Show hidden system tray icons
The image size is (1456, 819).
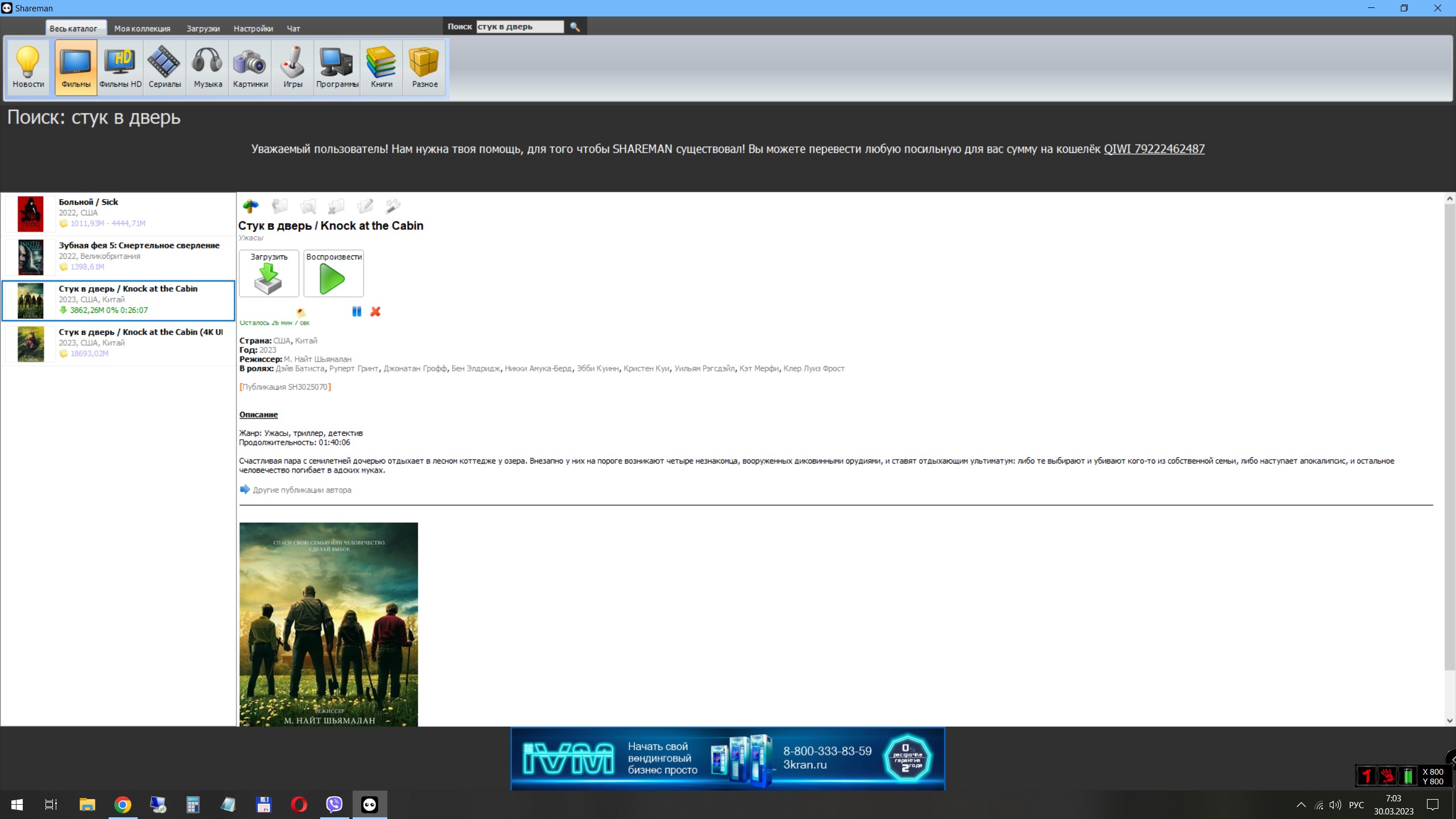coord(1301,805)
